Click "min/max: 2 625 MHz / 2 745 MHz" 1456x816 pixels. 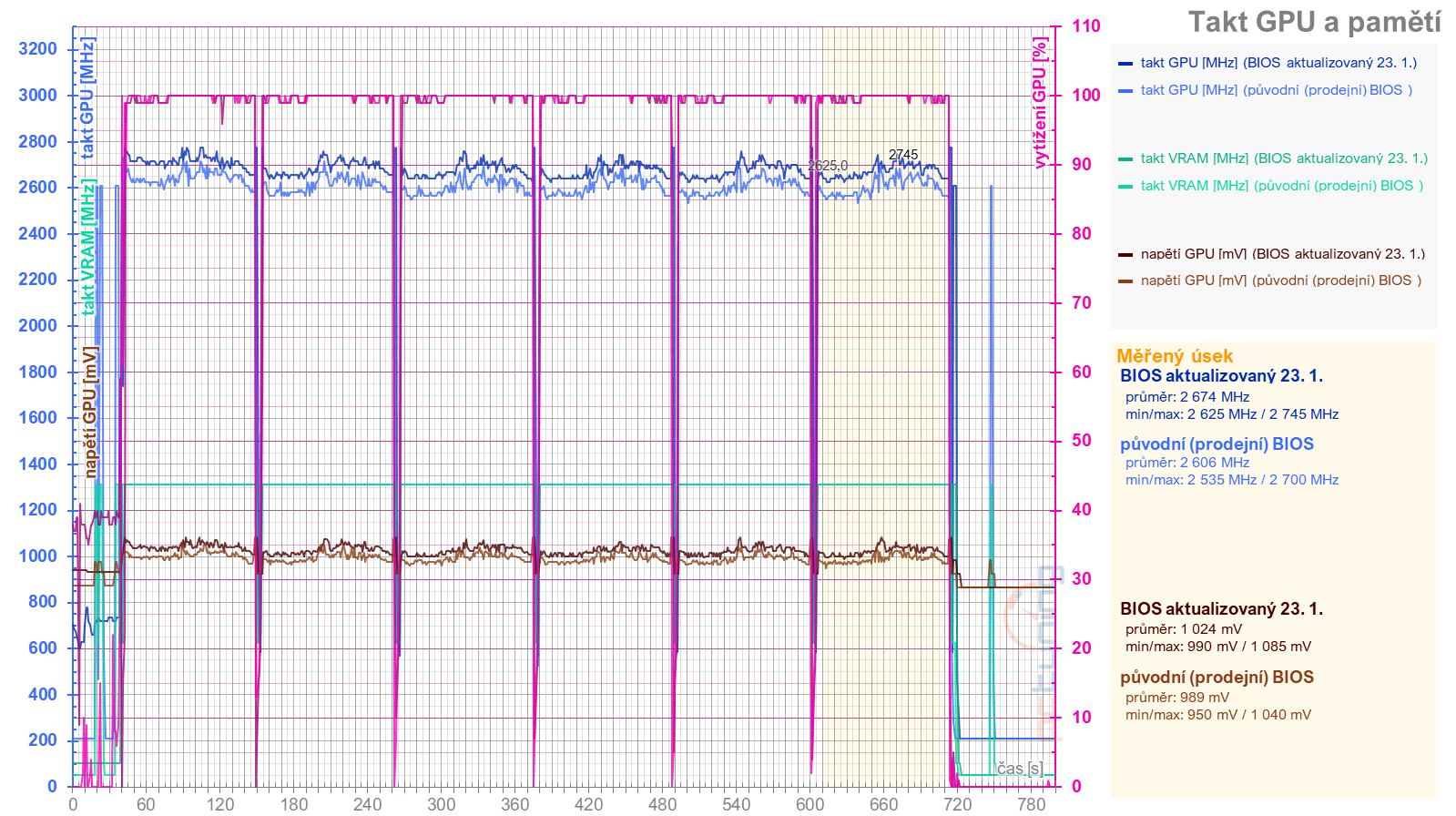click(1232, 414)
